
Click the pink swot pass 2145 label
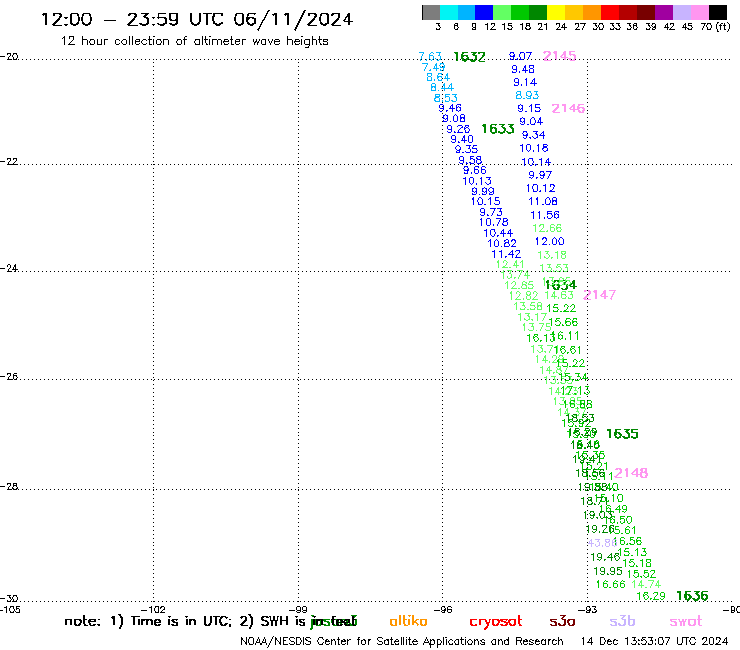tap(559, 56)
